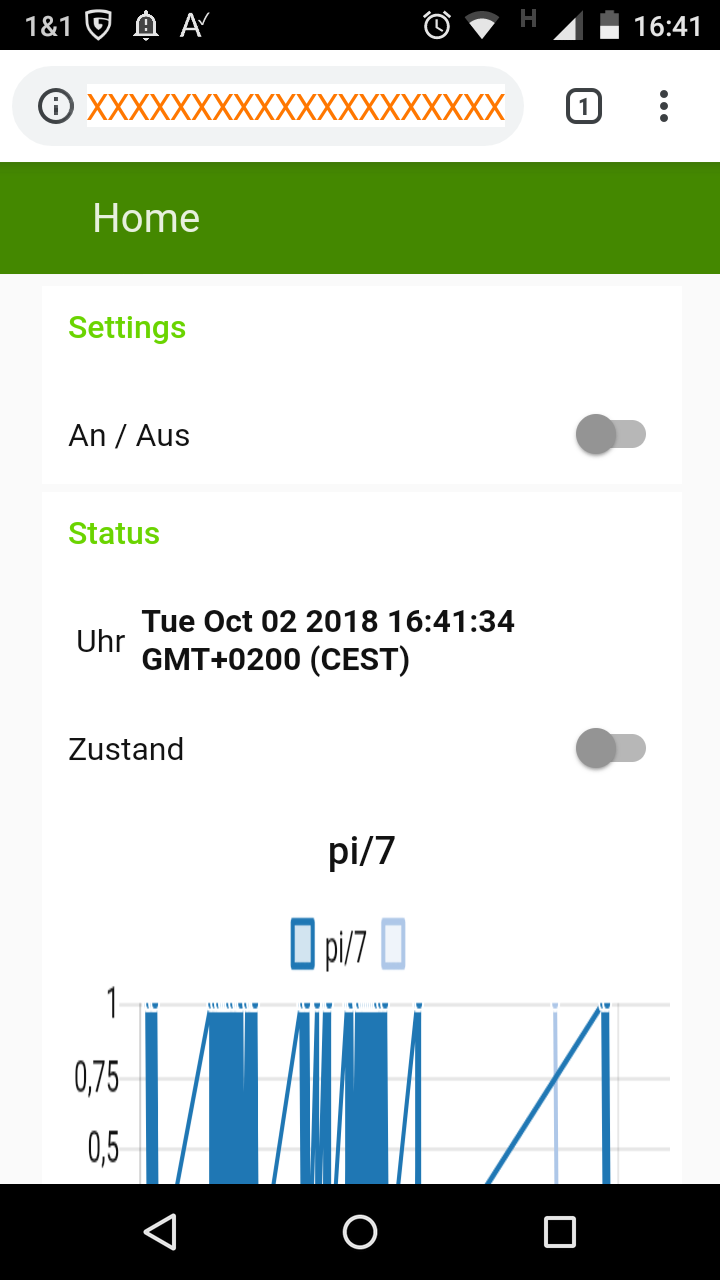Tap the battery status icon
This screenshot has height=1280, width=720.
(609, 25)
